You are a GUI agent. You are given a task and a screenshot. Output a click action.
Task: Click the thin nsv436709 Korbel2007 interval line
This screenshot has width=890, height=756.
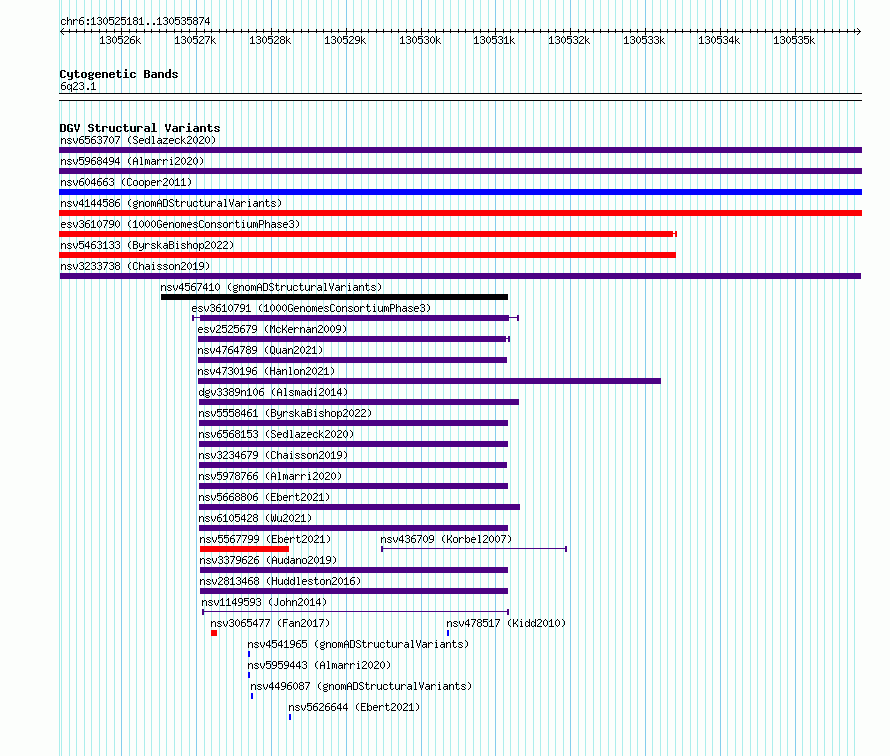coord(474,549)
